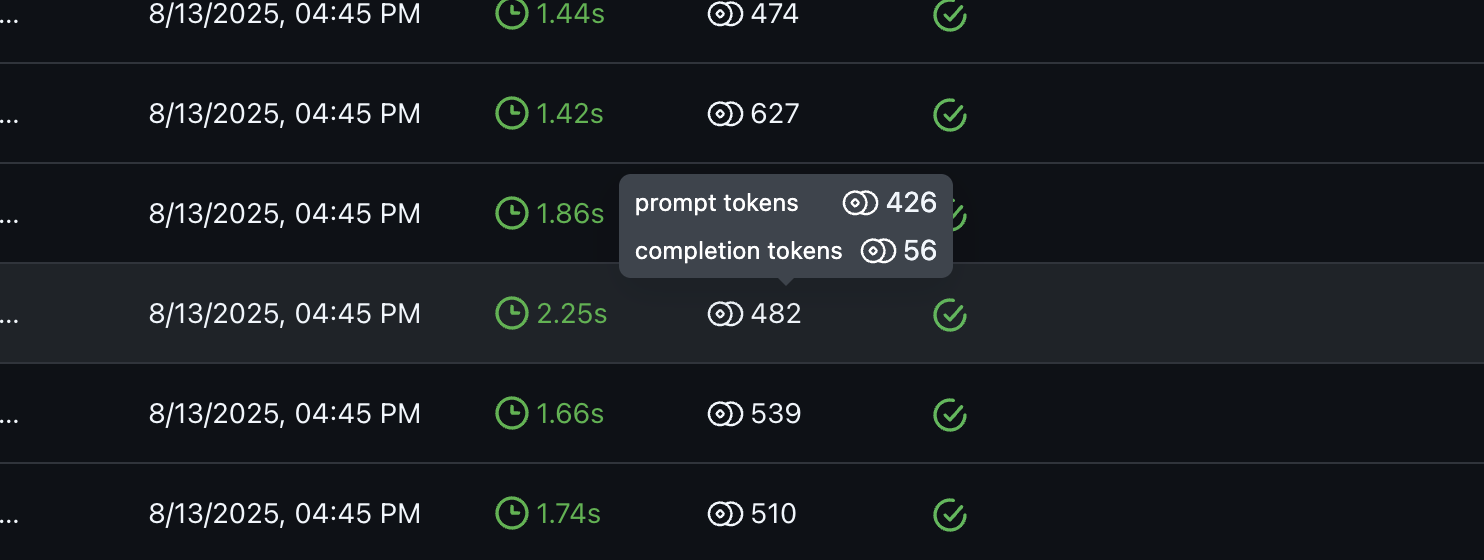Click the token coins icon beside 474
This screenshot has width=1484, height=560.
pyautogui.click(x=725, y=14)
